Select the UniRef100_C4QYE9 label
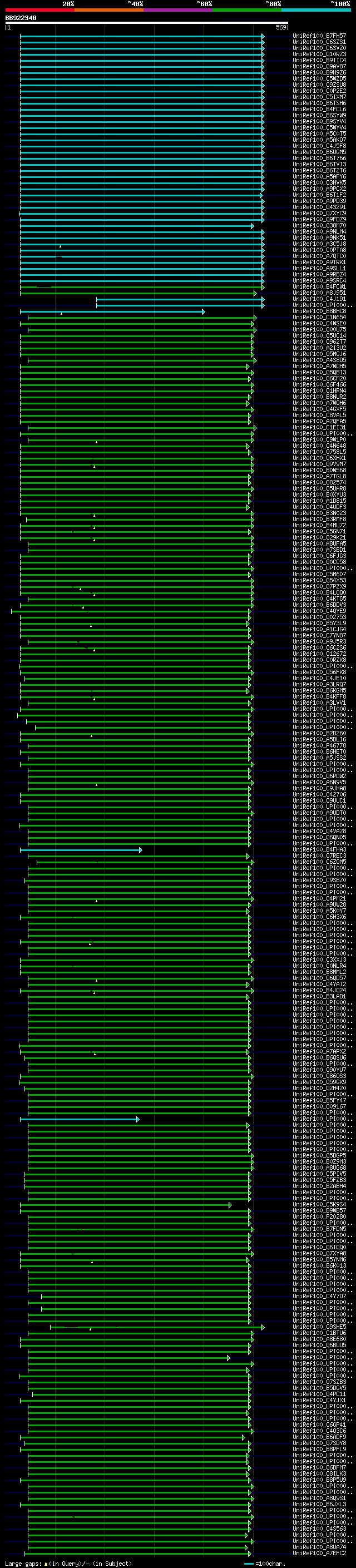Viewport: 356px width, 1568px height. (x=319, y=611)
